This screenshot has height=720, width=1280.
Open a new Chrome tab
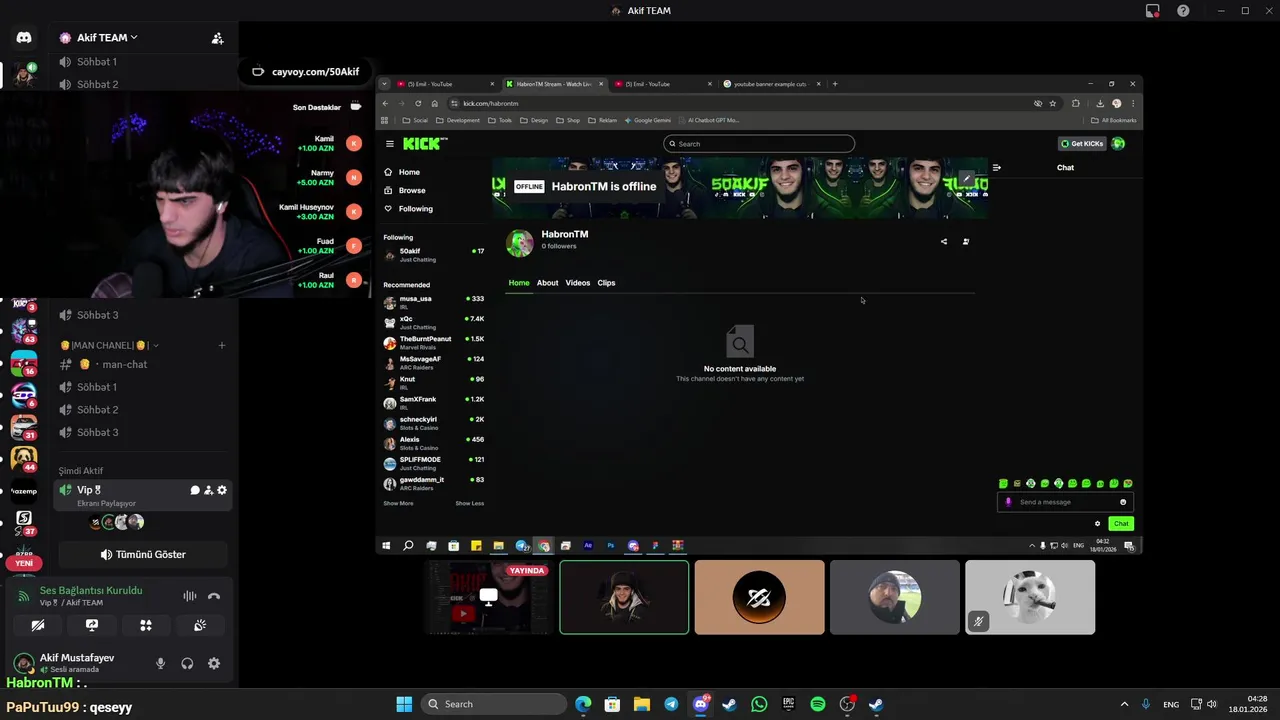(835, 84)
